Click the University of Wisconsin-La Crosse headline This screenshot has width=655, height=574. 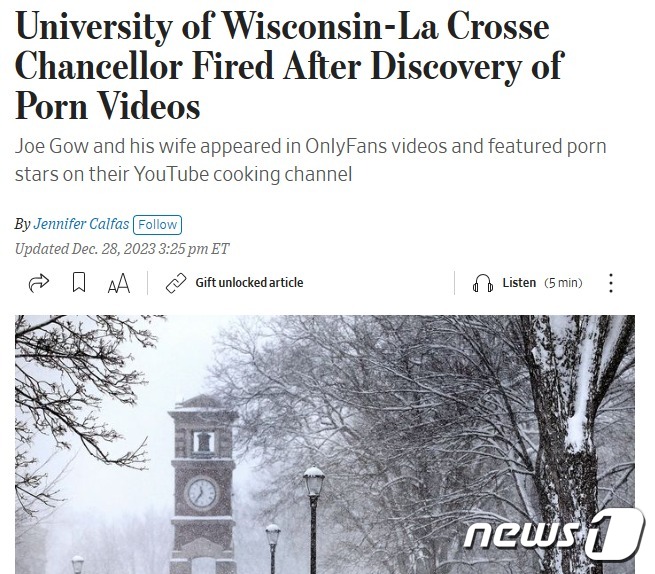click(x=290, y=66)
